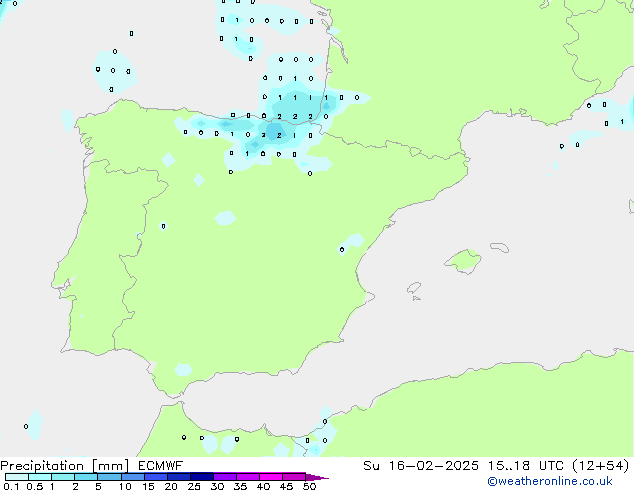Click the '45' legend scale value
This screenshot has height=490, width=634.
[286, 486]
